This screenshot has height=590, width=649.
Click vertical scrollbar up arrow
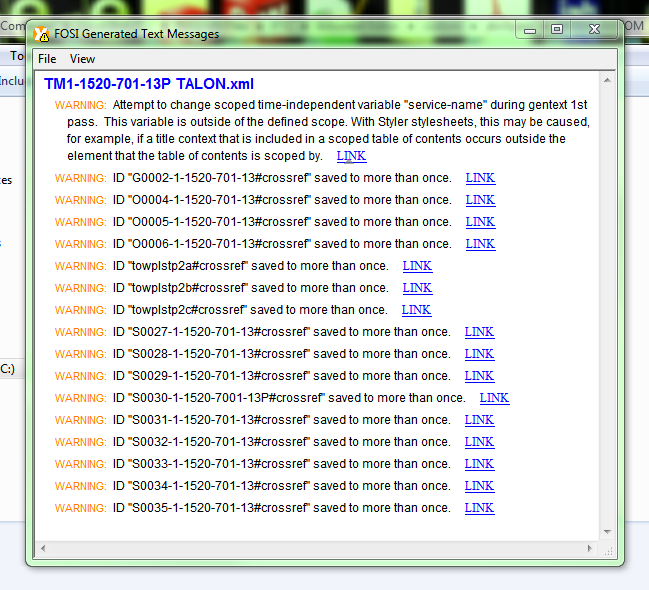607,80
